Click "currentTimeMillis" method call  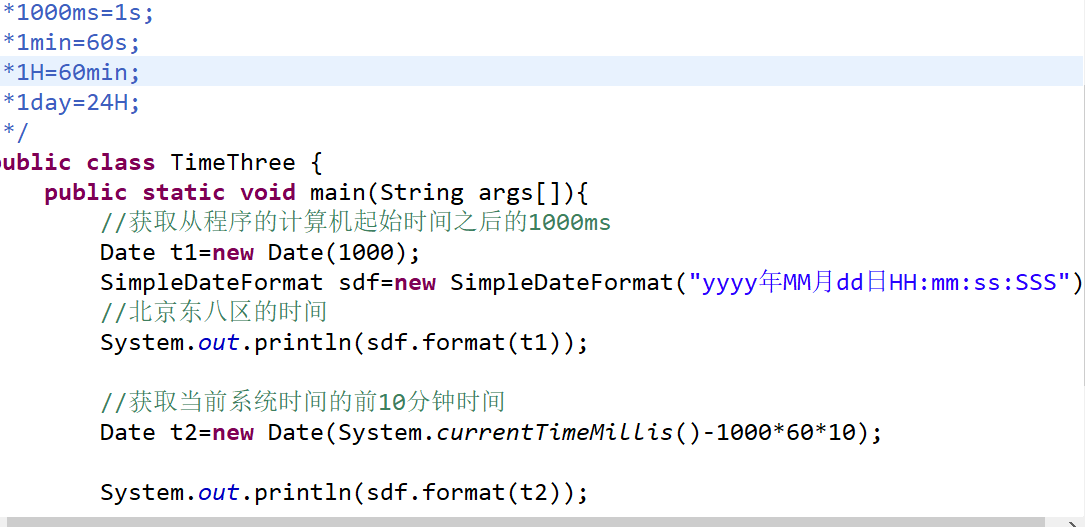(x=555, y=433)
